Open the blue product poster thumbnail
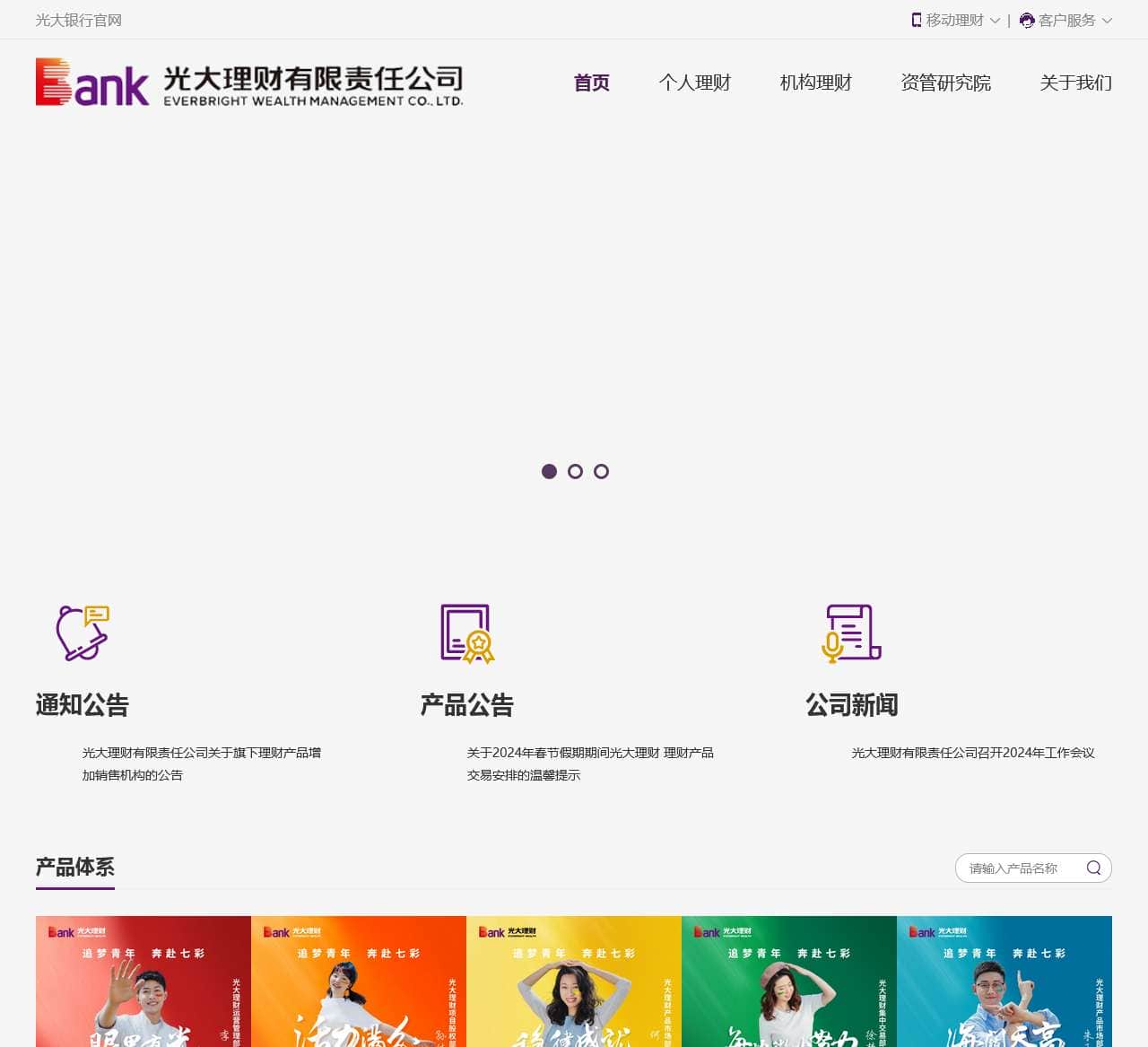The height and width of the screenshot is (1047, 1148). click(x=1004, y=982)
